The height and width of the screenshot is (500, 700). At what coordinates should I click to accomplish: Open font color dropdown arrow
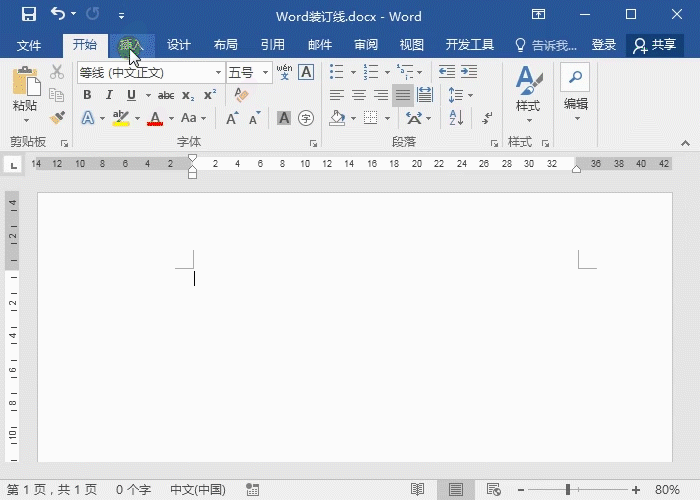[x=171, y=119]
